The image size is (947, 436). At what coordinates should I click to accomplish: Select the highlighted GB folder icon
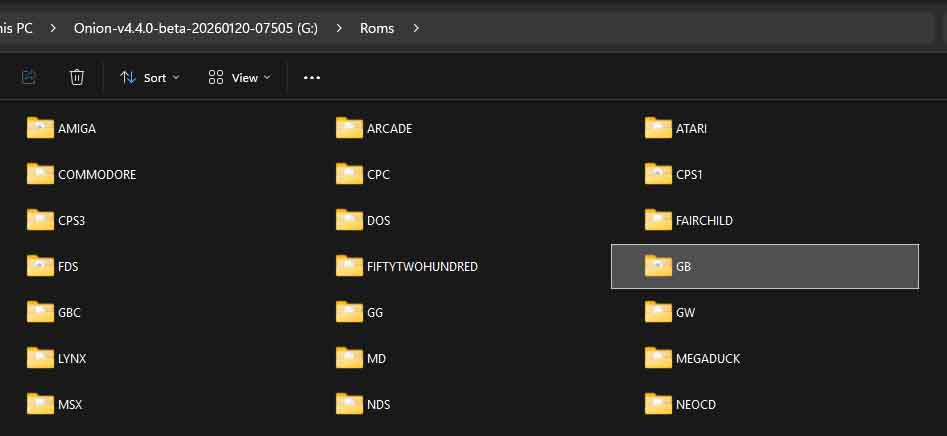pos(658,266)
